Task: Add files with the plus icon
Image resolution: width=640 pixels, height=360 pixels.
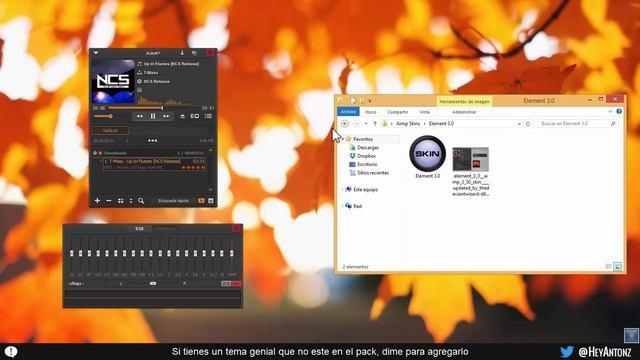Action: pyautogui.click(x=97, y=201)
